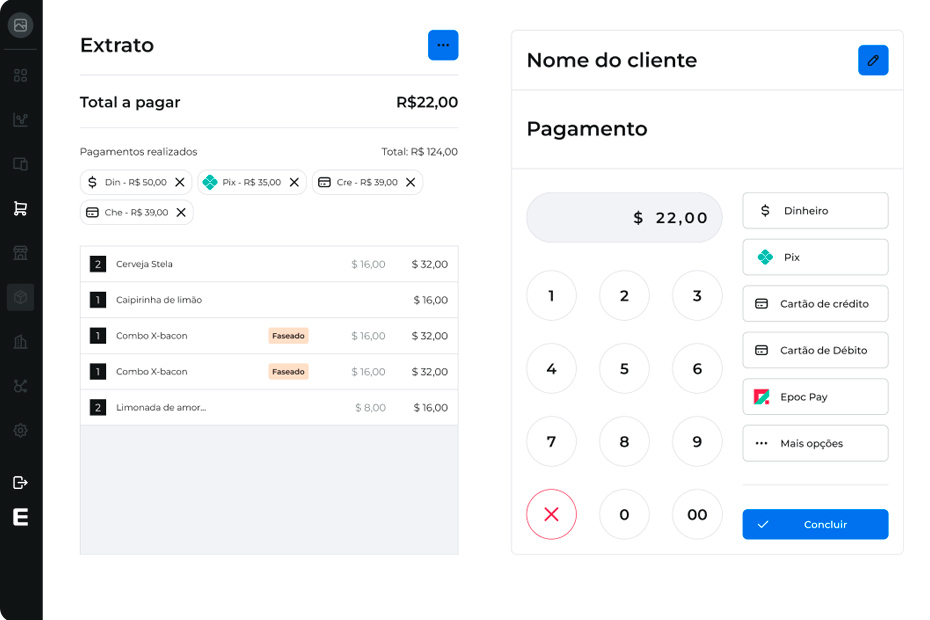
Task: Tap keypad digit 8
Action: click(625, 441)
